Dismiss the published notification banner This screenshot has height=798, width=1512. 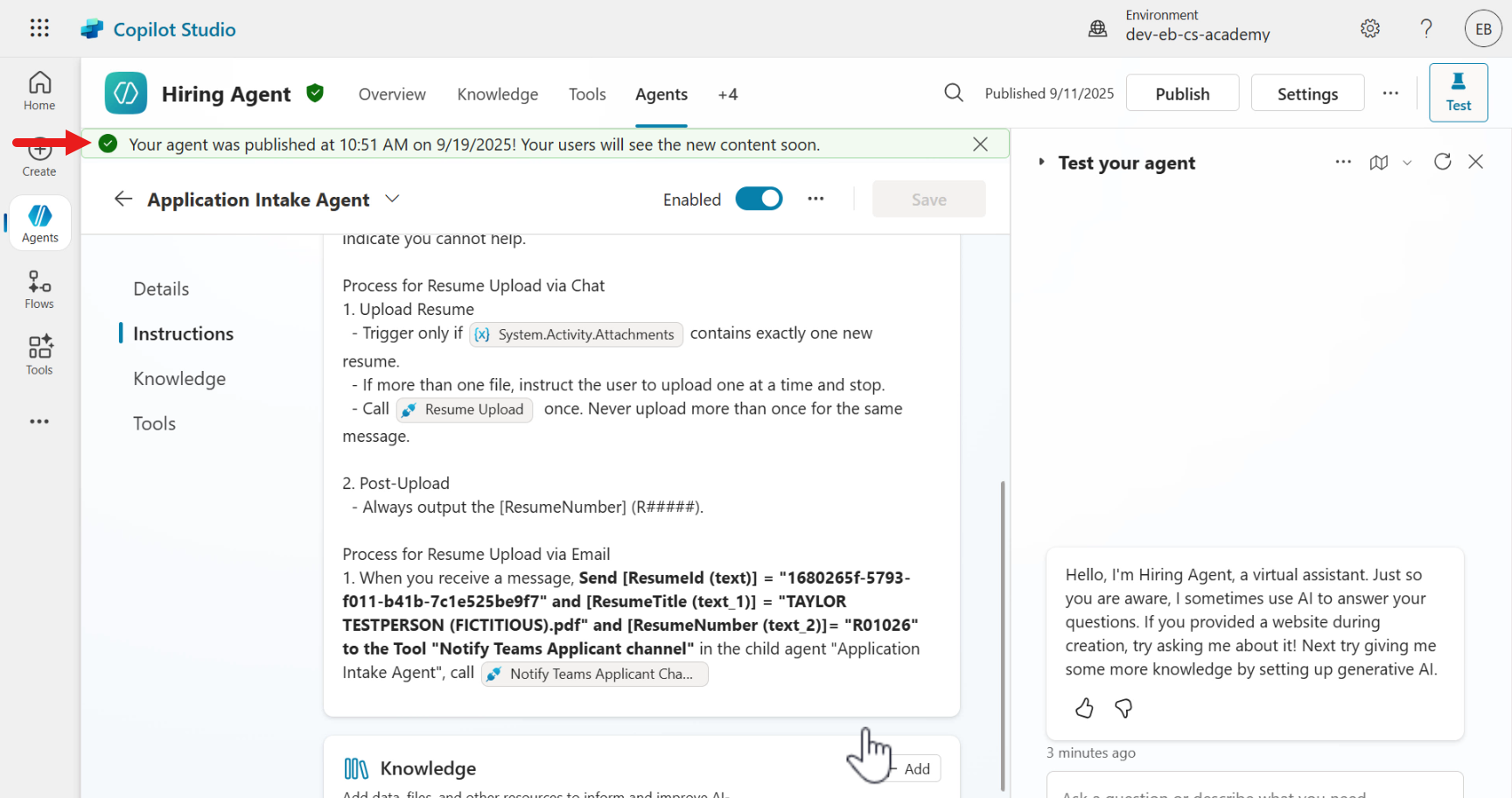tap(980, 144)
